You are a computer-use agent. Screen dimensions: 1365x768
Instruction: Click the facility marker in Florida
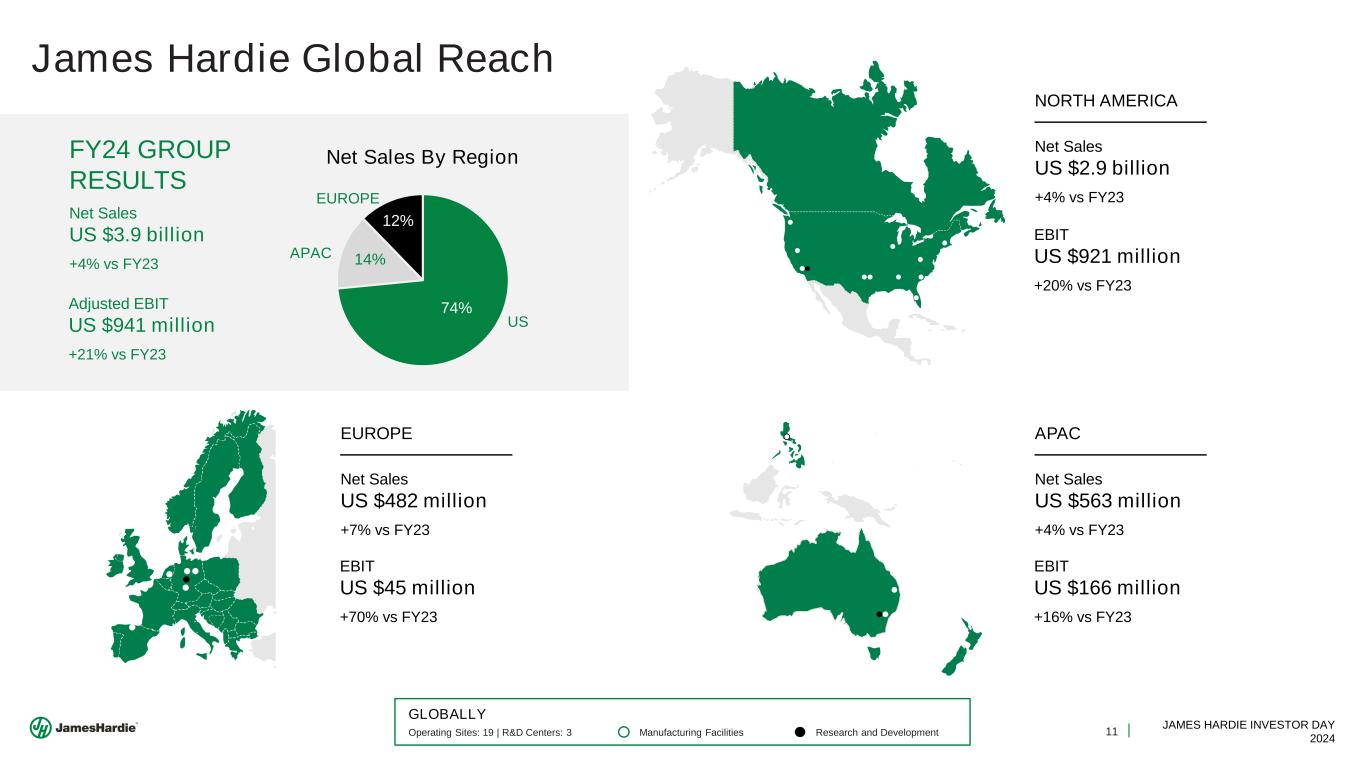(917, 295)
